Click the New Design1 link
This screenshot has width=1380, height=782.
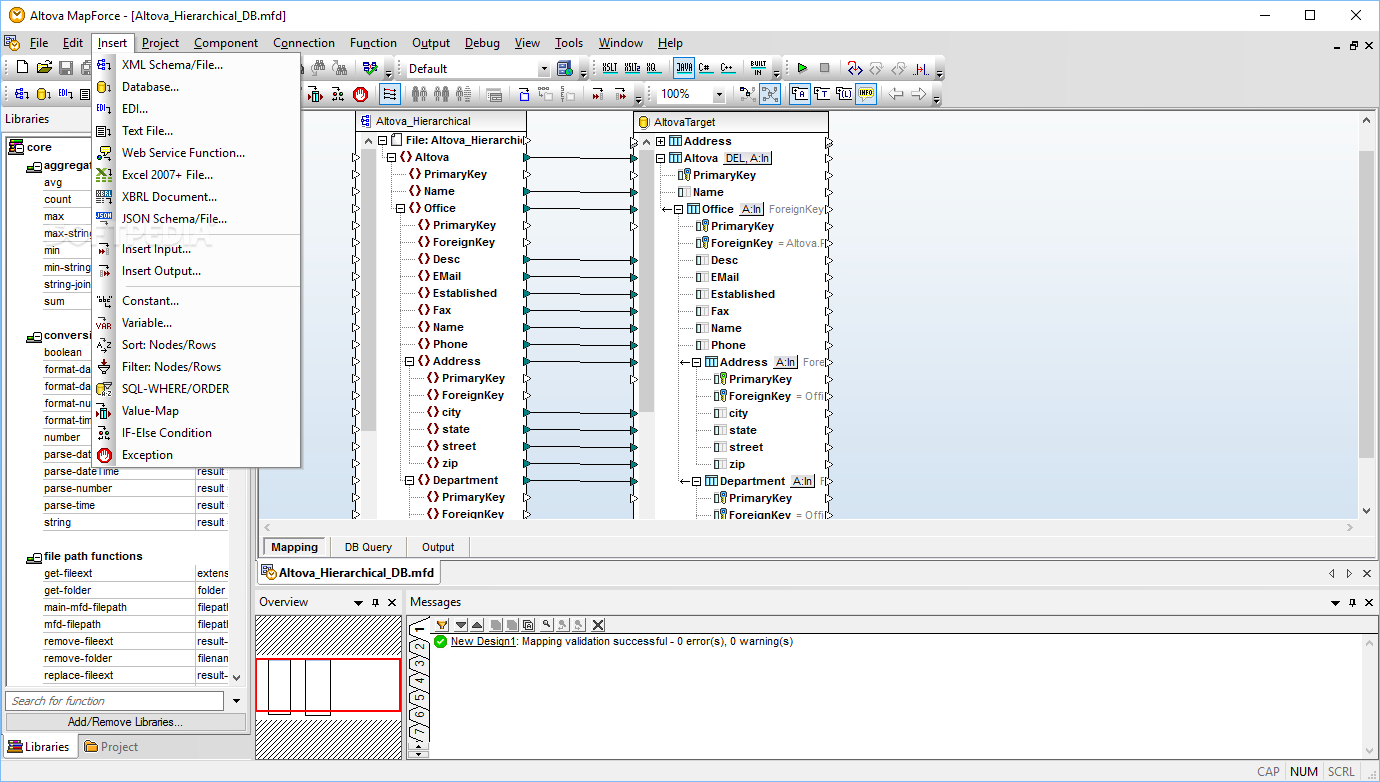pyautogui.click(x=483, y=641)
